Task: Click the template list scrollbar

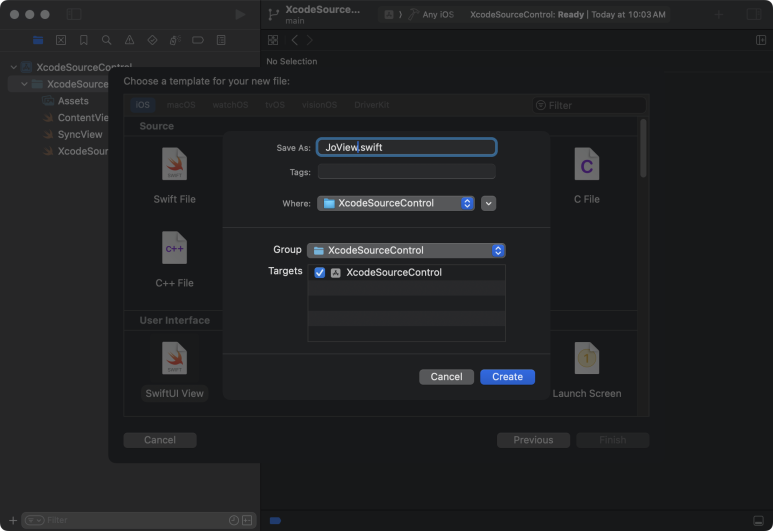Action: click(643, 148)
